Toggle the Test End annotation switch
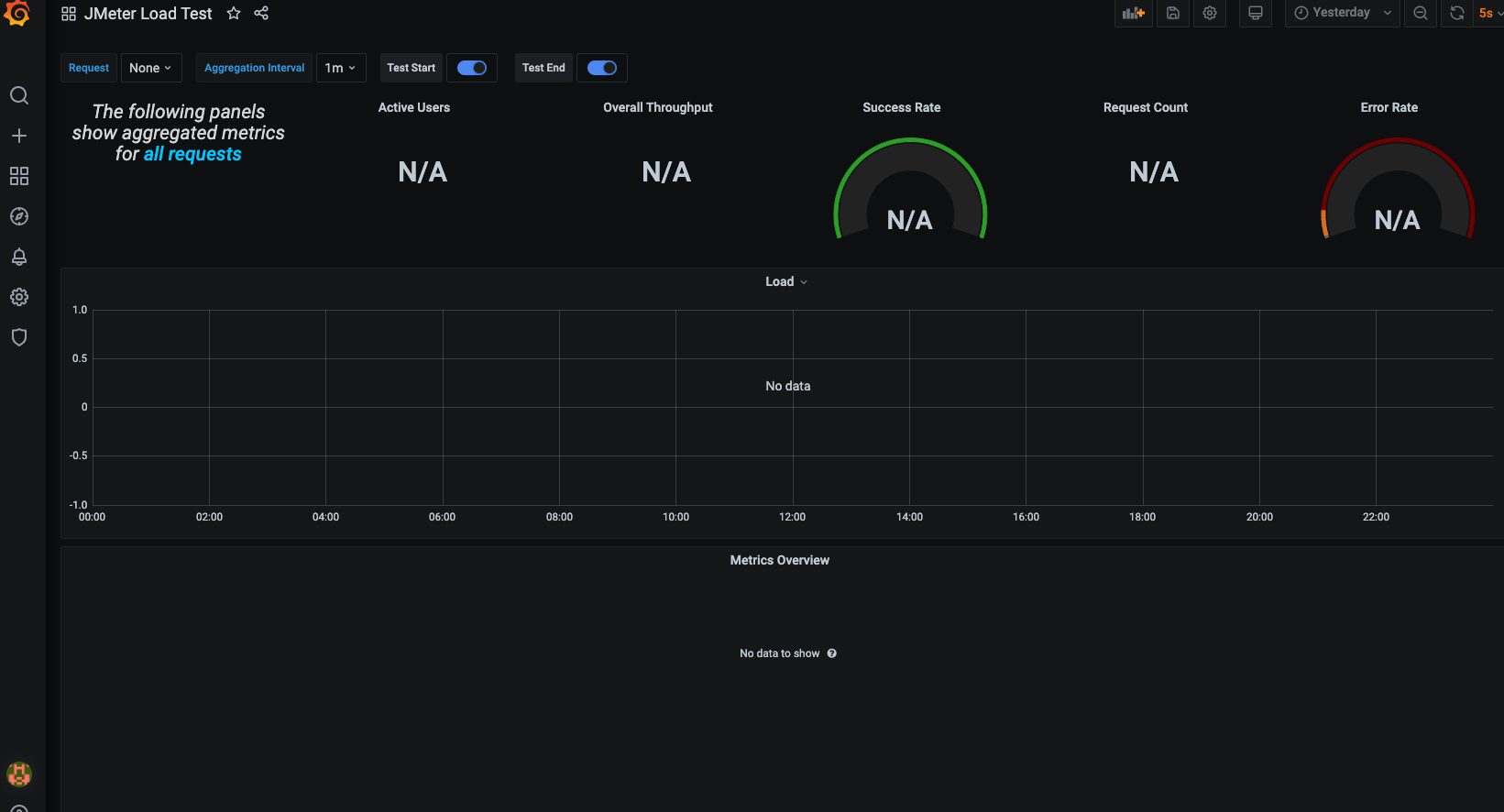Image resolution: width=1504 pixels, height=812 pixels. tap(602, 68)
